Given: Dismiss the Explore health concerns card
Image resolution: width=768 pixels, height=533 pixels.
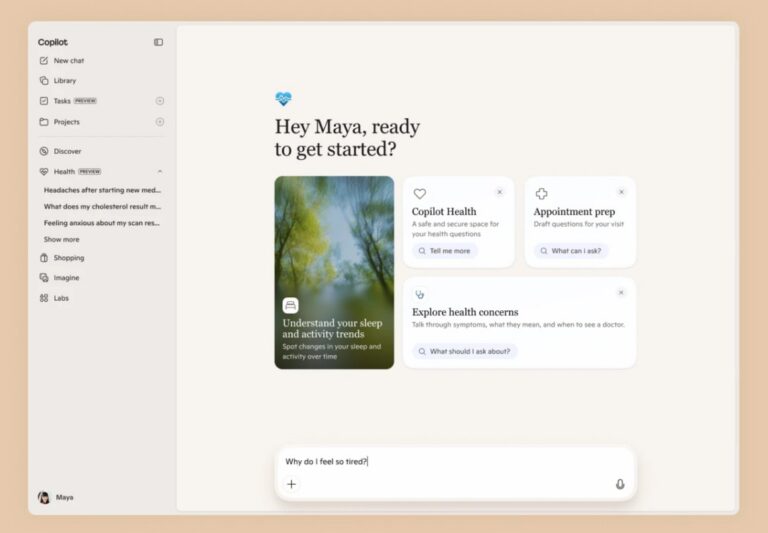Looking at the screenshot, I should coord(621,292).
